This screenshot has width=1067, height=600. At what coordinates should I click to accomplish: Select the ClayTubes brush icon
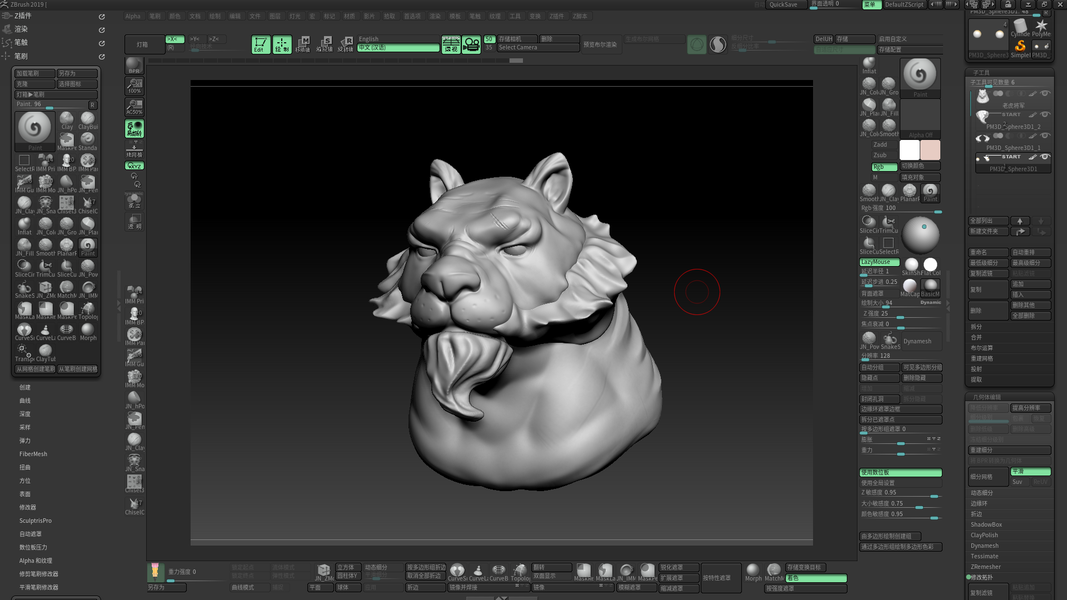(x=46, y=352)
